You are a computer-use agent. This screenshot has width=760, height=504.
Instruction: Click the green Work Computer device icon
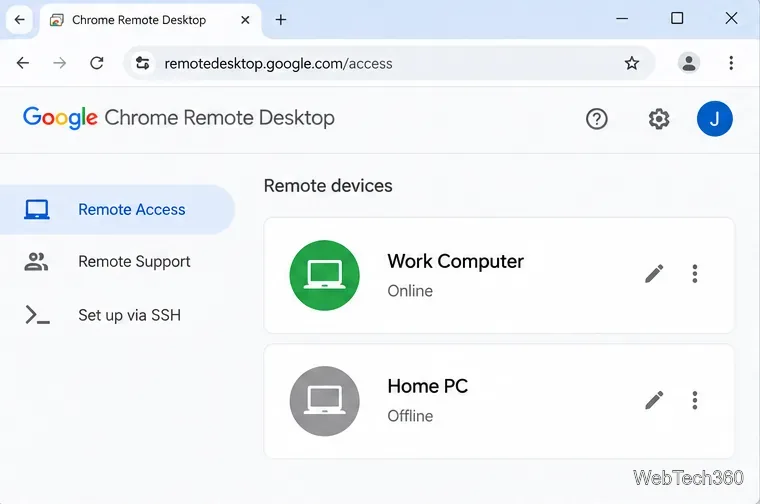(x=325, y=275)
